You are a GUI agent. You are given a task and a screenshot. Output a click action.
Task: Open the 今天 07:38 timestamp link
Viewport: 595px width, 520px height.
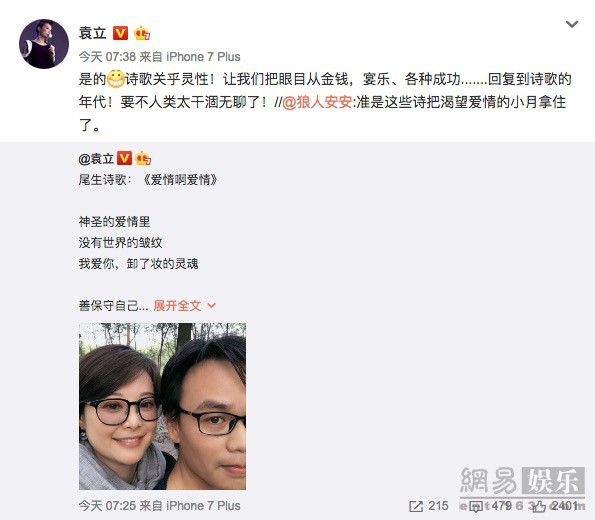click(x=107, y=57)
